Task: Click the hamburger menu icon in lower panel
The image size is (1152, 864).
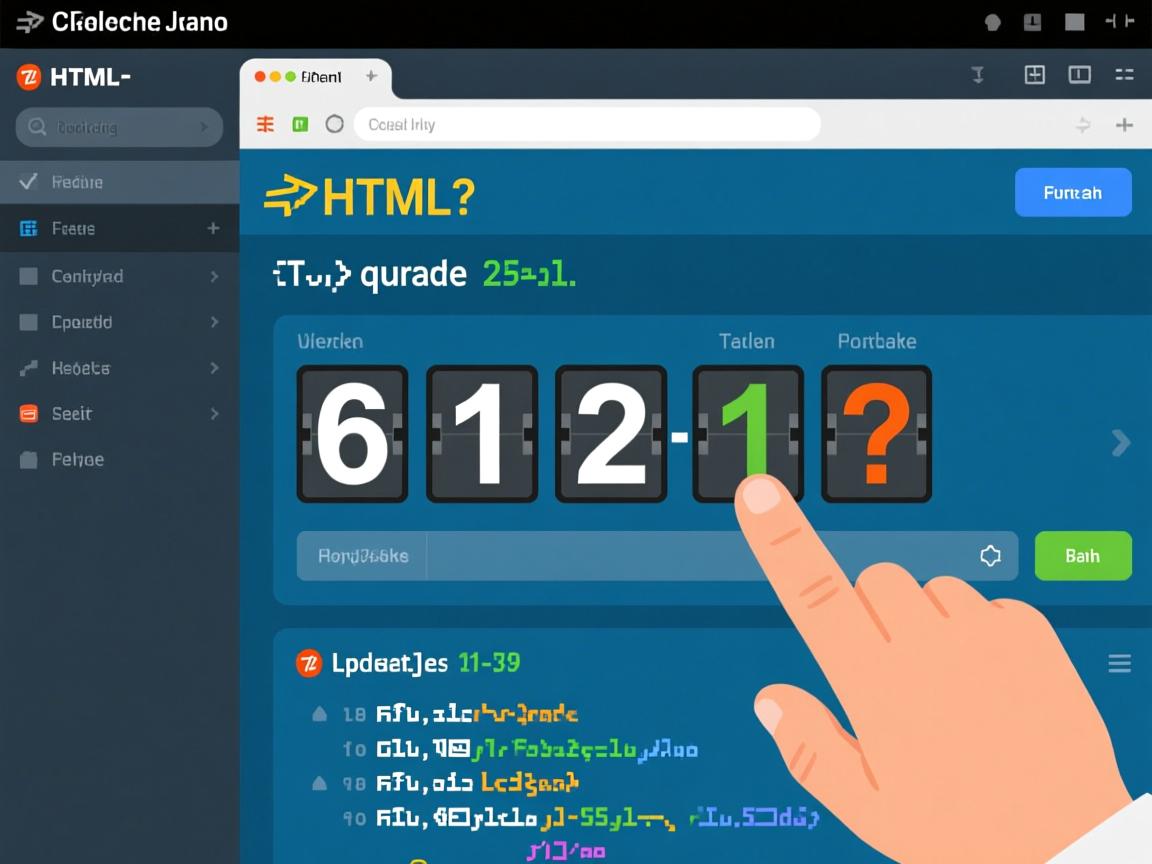Action: 1119,663
